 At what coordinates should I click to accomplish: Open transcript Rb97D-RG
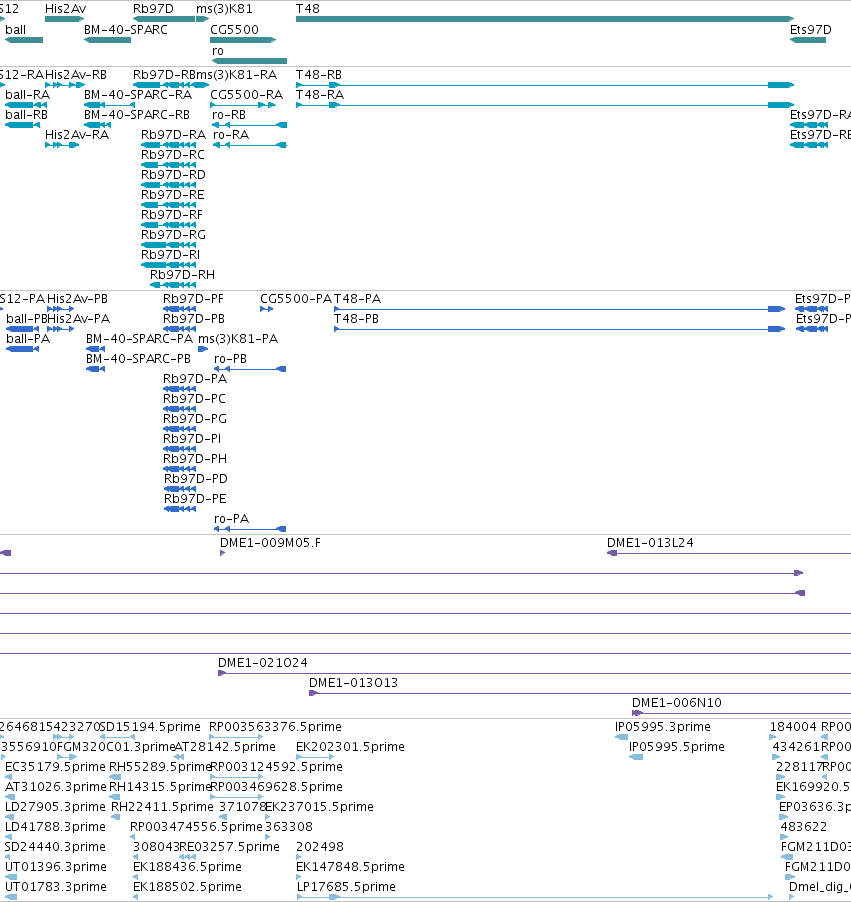(x=168, y=245)
